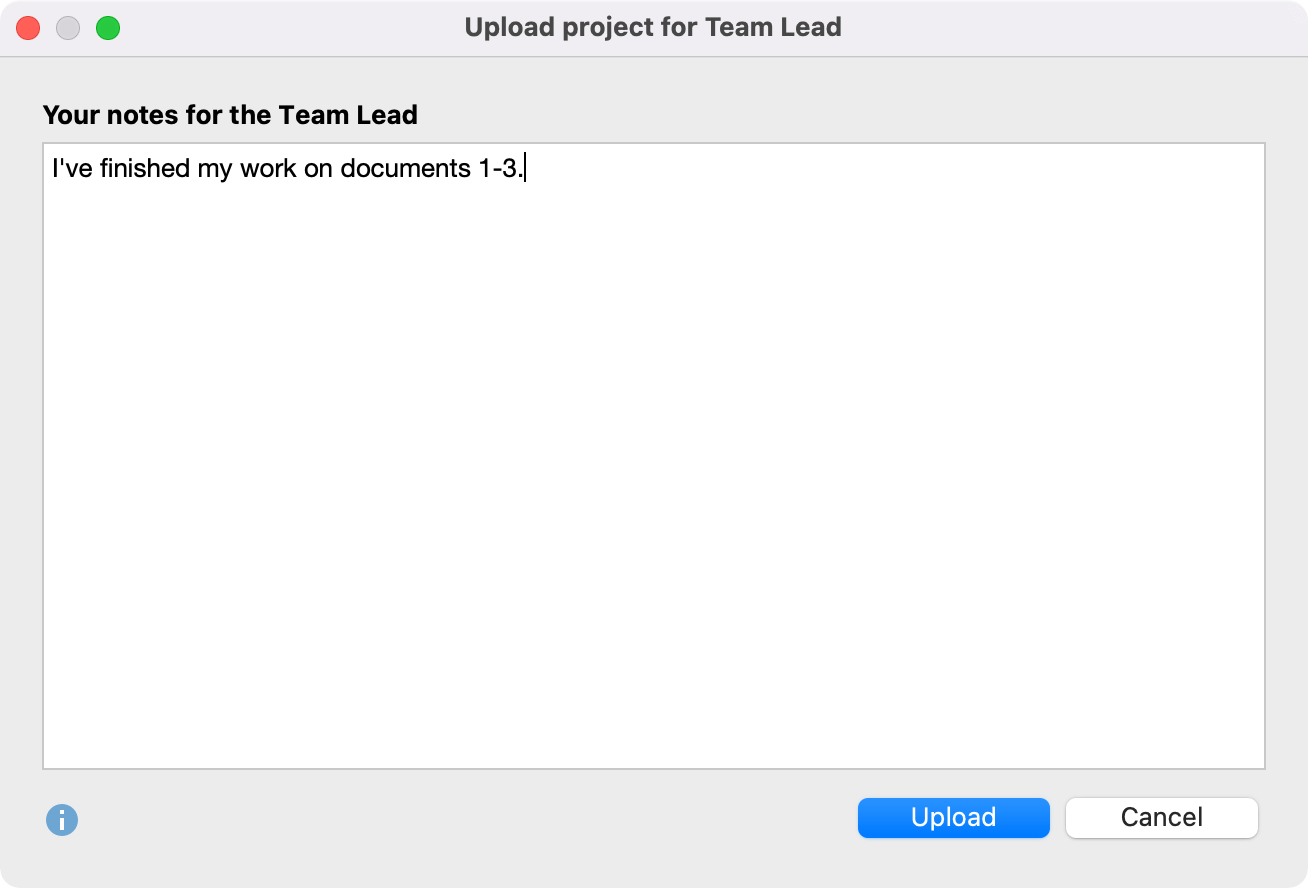Cancel the upload for Team Lead
The height and width of the screenshot is (888, 1308).
pyautogui.click(x=1161, y=817)
